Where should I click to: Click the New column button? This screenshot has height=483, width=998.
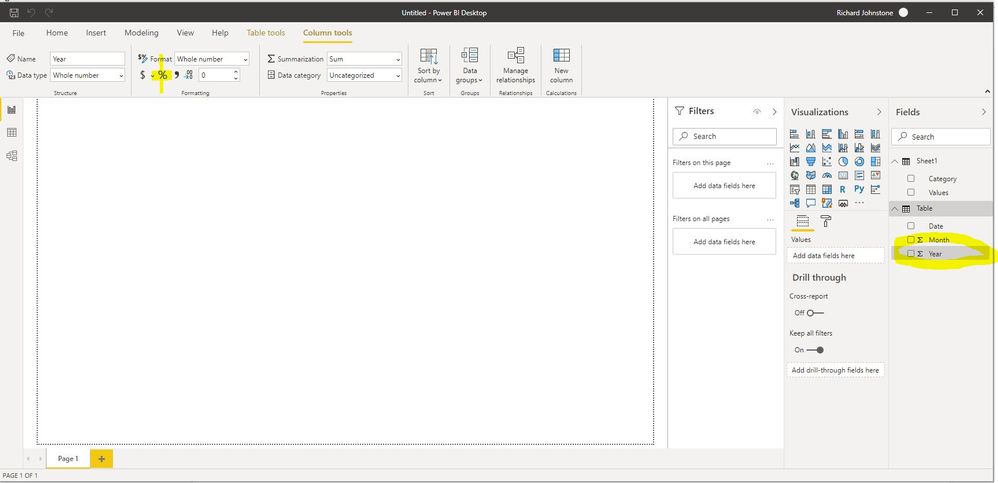561,65
